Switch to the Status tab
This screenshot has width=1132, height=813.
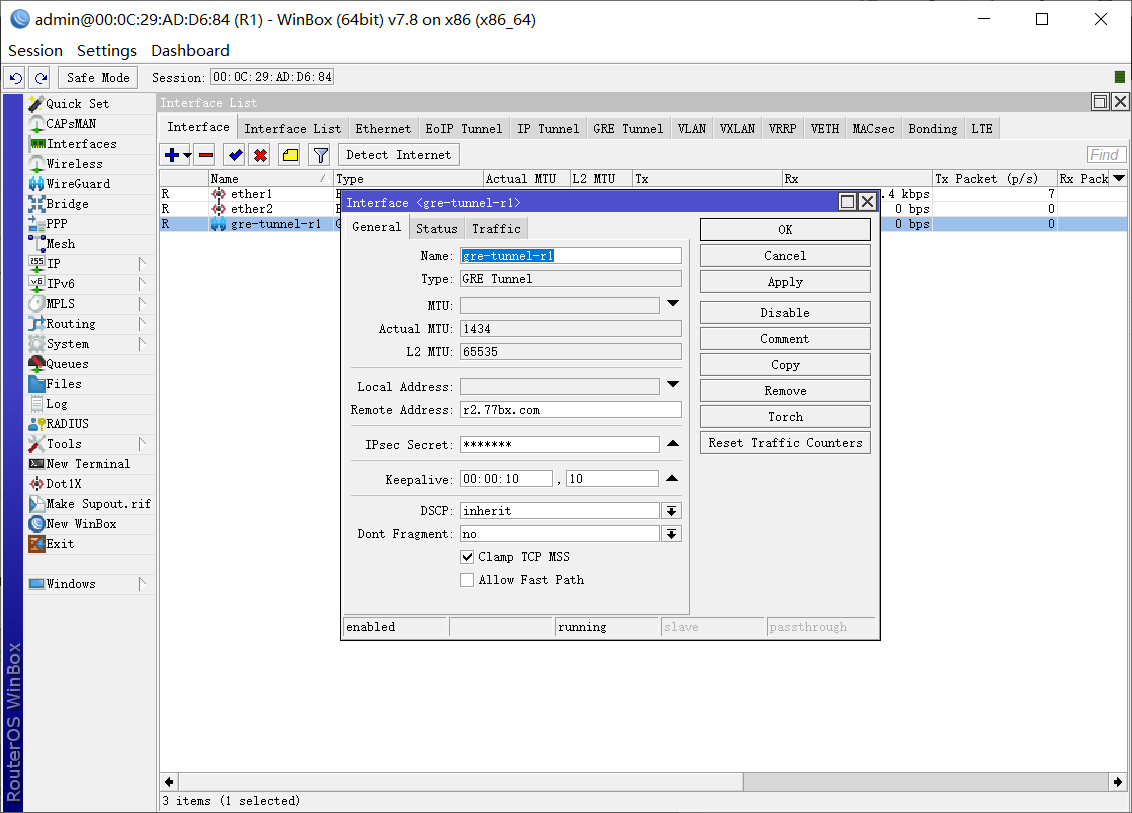tap(437, 229)
